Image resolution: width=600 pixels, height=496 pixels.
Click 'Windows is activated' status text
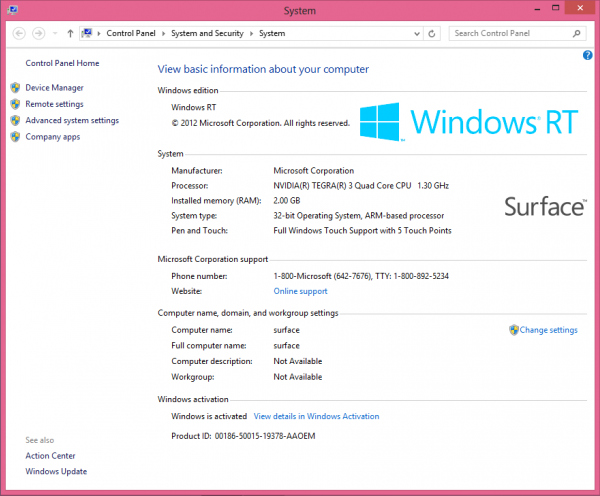(x=209, y=416)
